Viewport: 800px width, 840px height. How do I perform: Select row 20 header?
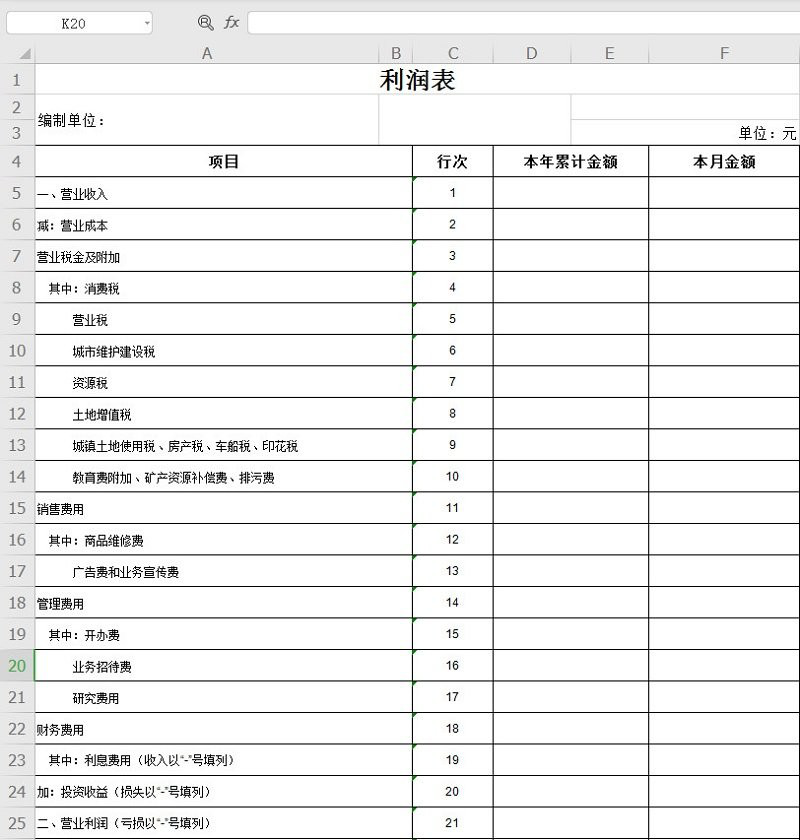pos(18,665)
